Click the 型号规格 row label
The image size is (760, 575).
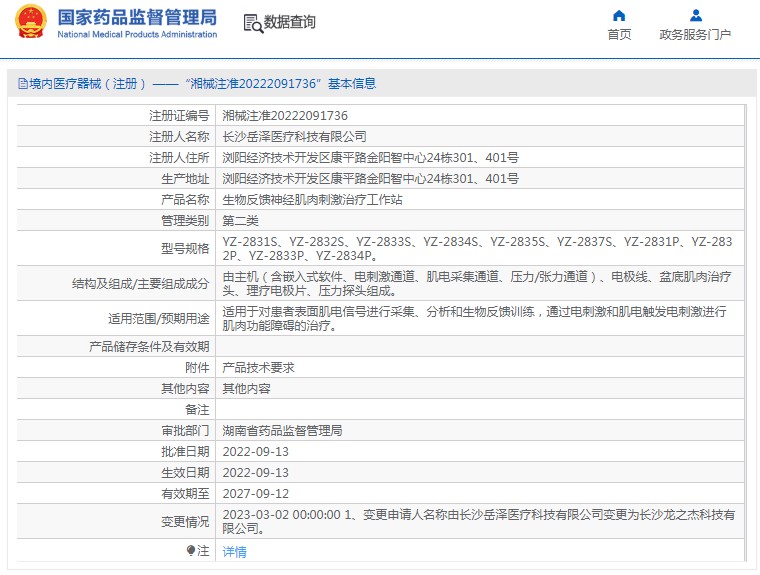point(185,249)
